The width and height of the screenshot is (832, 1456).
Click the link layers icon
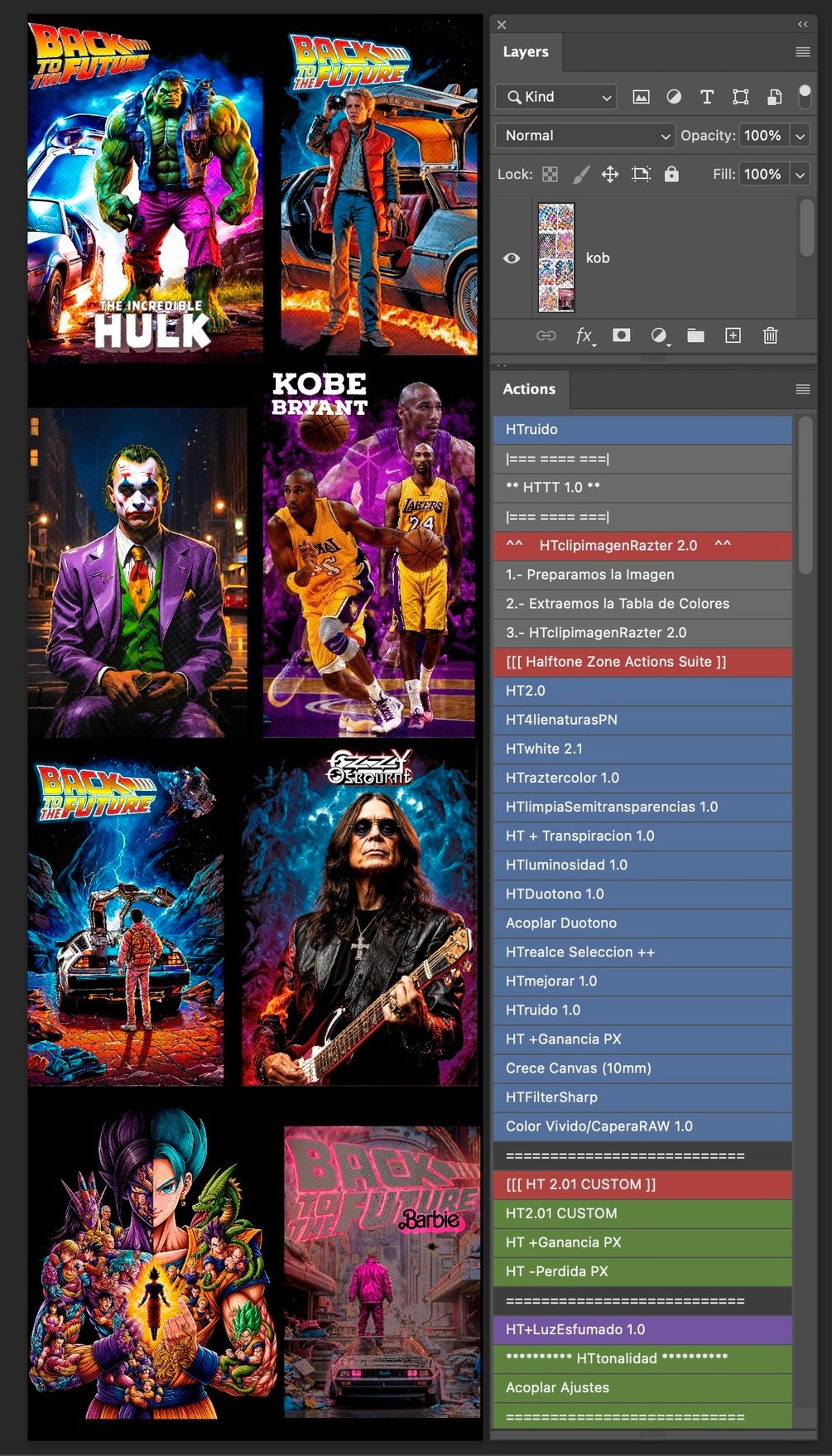pyautogui.click(x=546, y=335)
